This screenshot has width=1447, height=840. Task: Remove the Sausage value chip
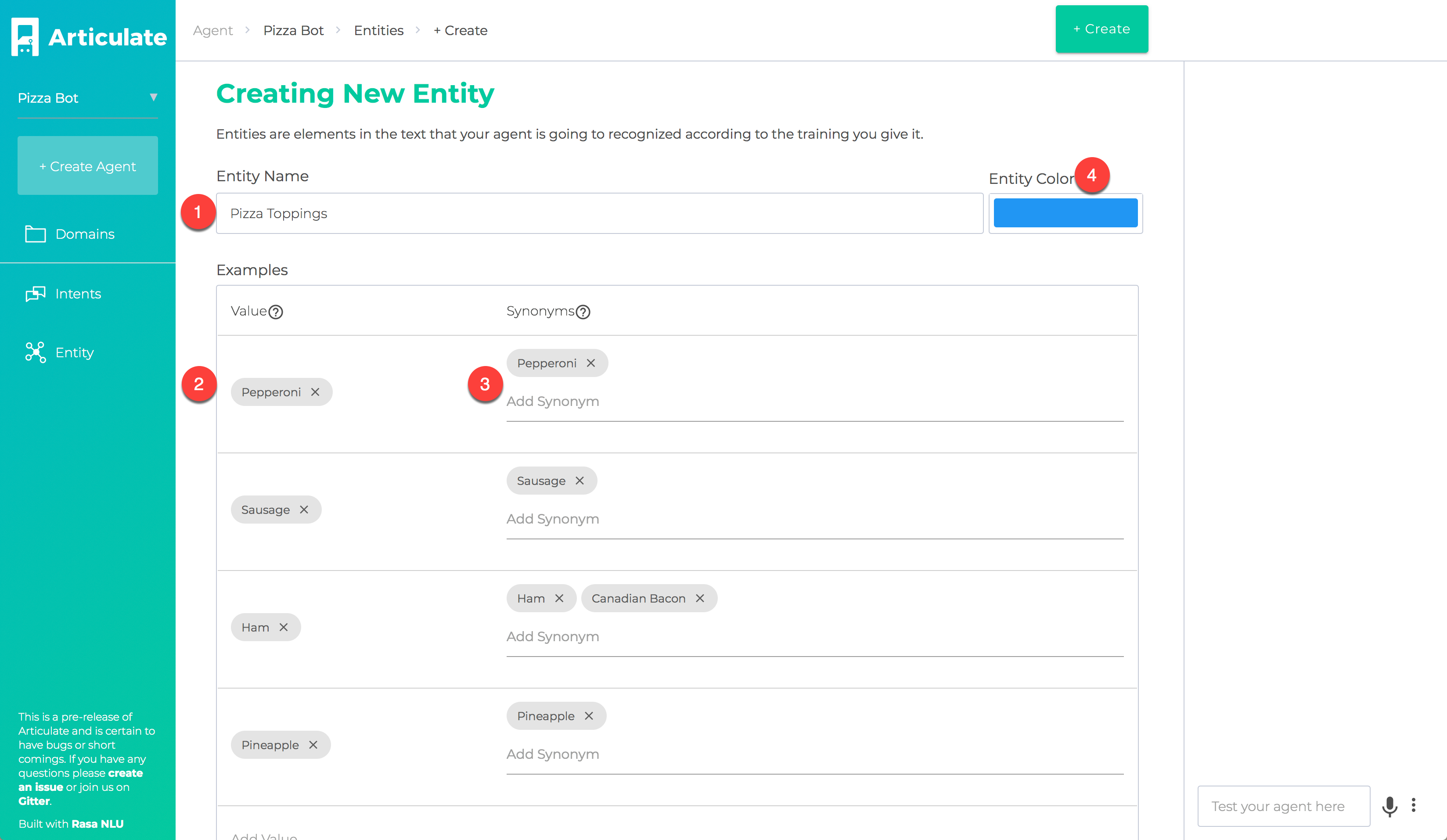tap(304, 510)
